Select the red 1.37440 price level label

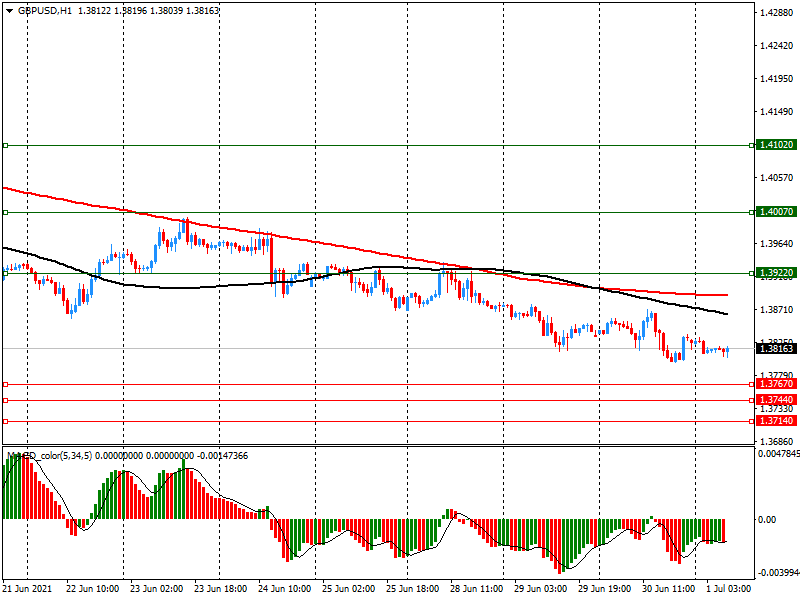click(776, 400)
